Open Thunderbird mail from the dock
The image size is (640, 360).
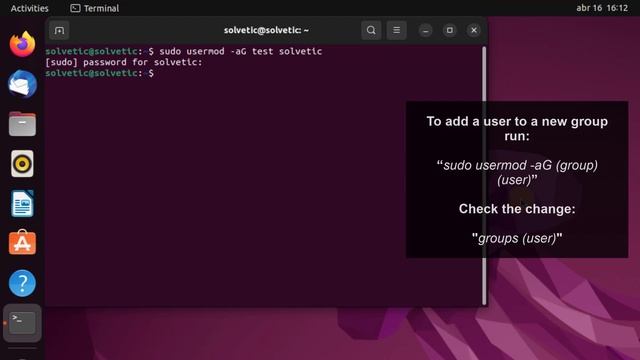click(x=22, y=84)
